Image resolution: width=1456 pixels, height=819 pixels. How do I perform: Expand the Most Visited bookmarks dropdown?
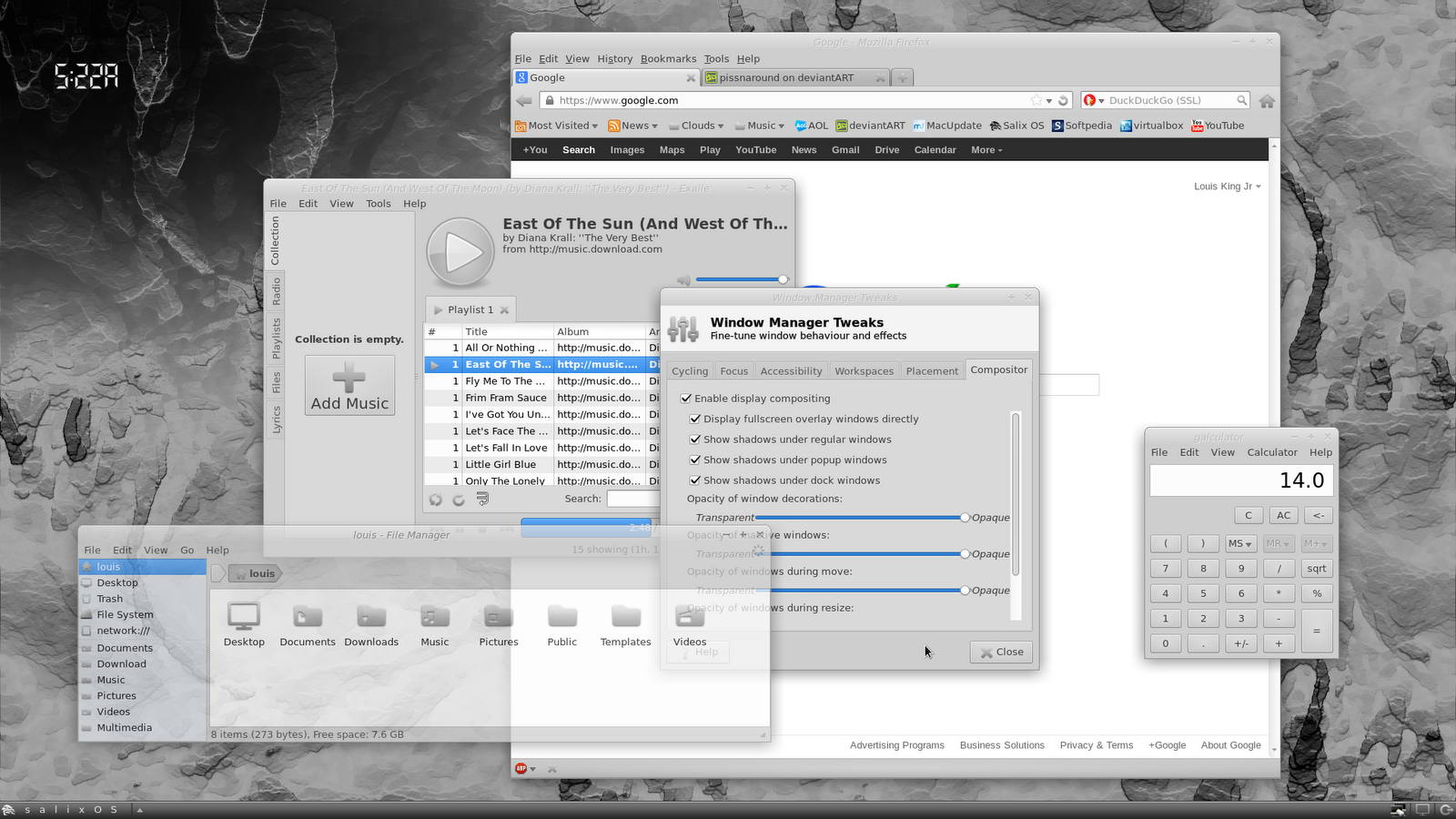coord(556,126)
